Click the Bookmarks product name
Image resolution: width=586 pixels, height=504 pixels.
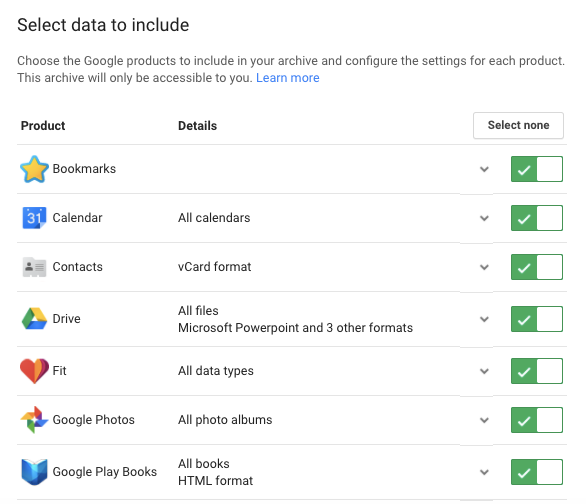pos(84,169)
